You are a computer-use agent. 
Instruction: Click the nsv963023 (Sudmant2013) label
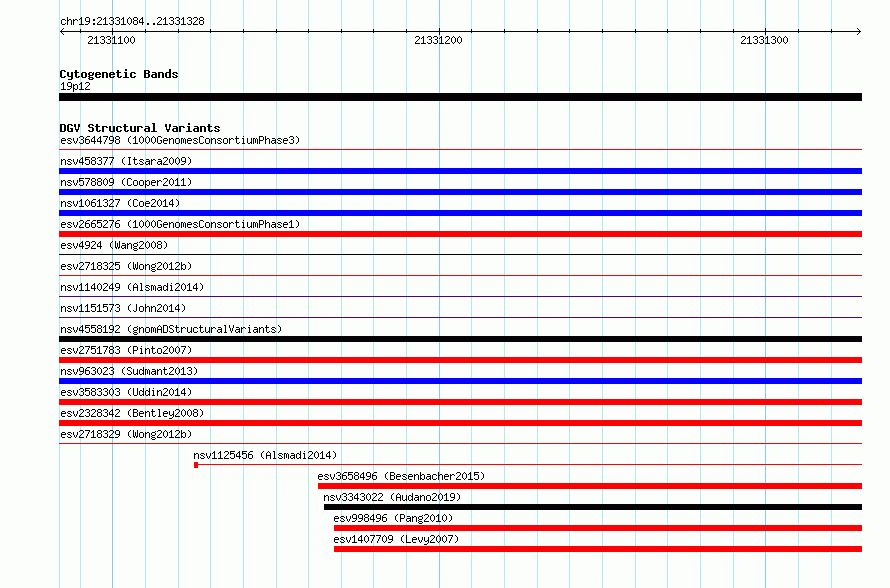coord(129,371)
